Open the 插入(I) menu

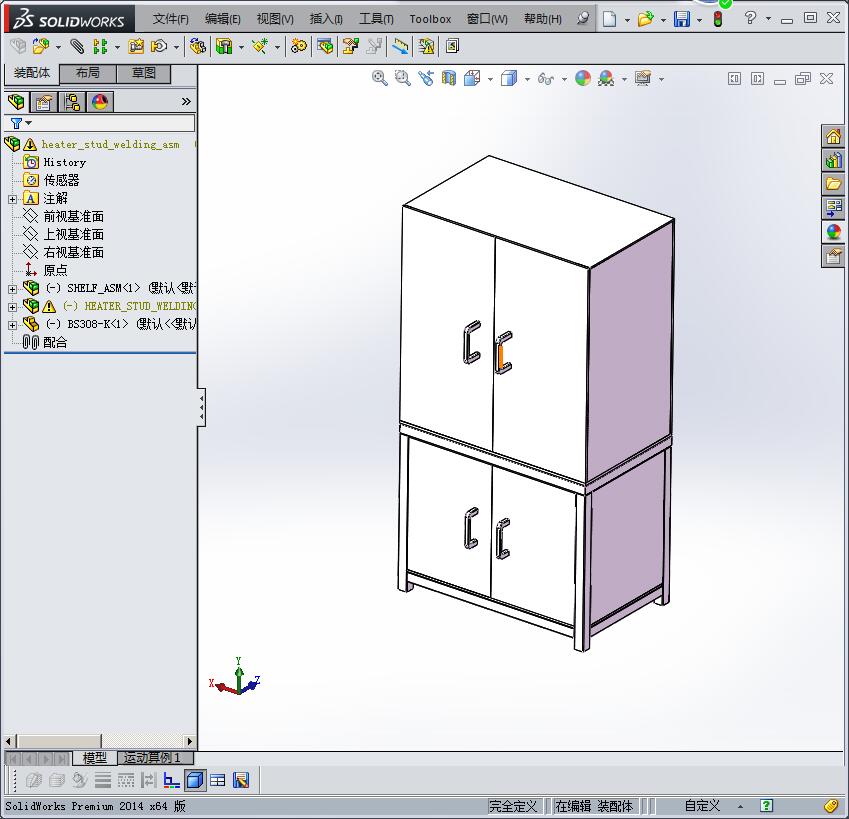[326, 19]
